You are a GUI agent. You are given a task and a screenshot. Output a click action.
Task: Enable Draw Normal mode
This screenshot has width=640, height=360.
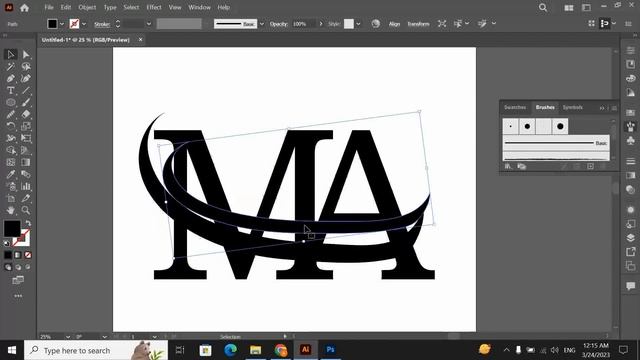8,267
